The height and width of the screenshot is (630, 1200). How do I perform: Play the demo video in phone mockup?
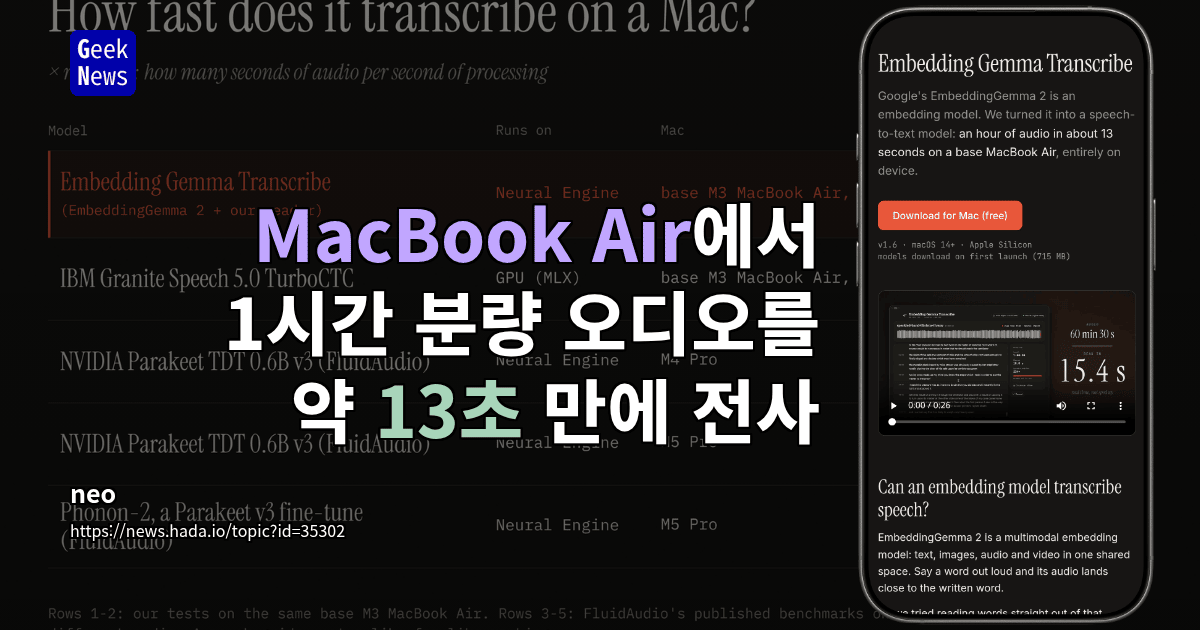pyautogui.click(x=894, y=406)
